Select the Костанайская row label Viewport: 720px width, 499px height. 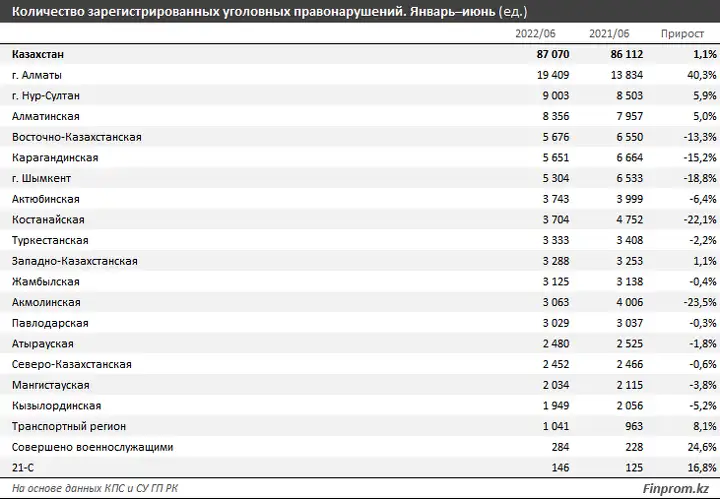point(48,219)
